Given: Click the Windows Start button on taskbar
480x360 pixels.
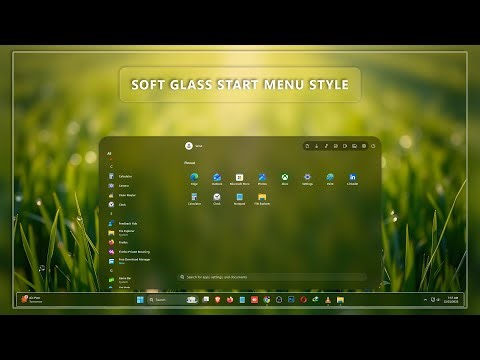Looking at the screenshot, I should 140,300.
